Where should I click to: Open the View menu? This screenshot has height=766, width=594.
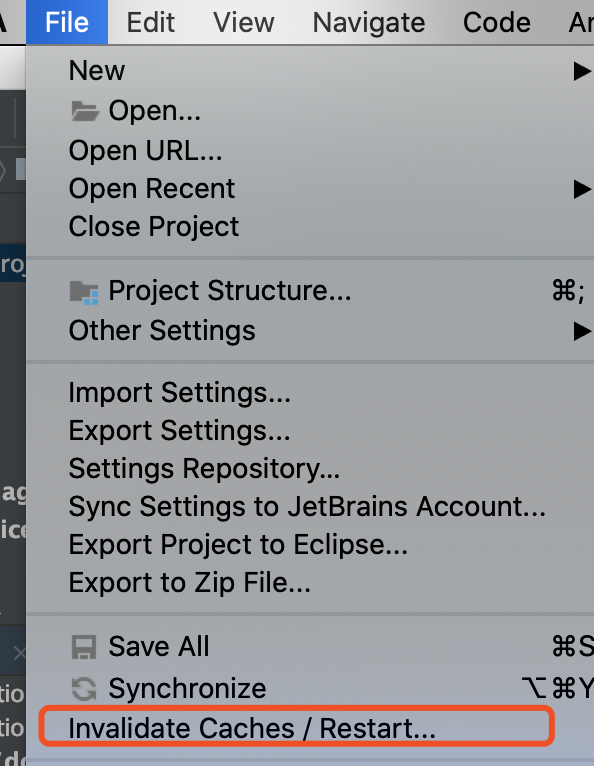coord(244,22)
